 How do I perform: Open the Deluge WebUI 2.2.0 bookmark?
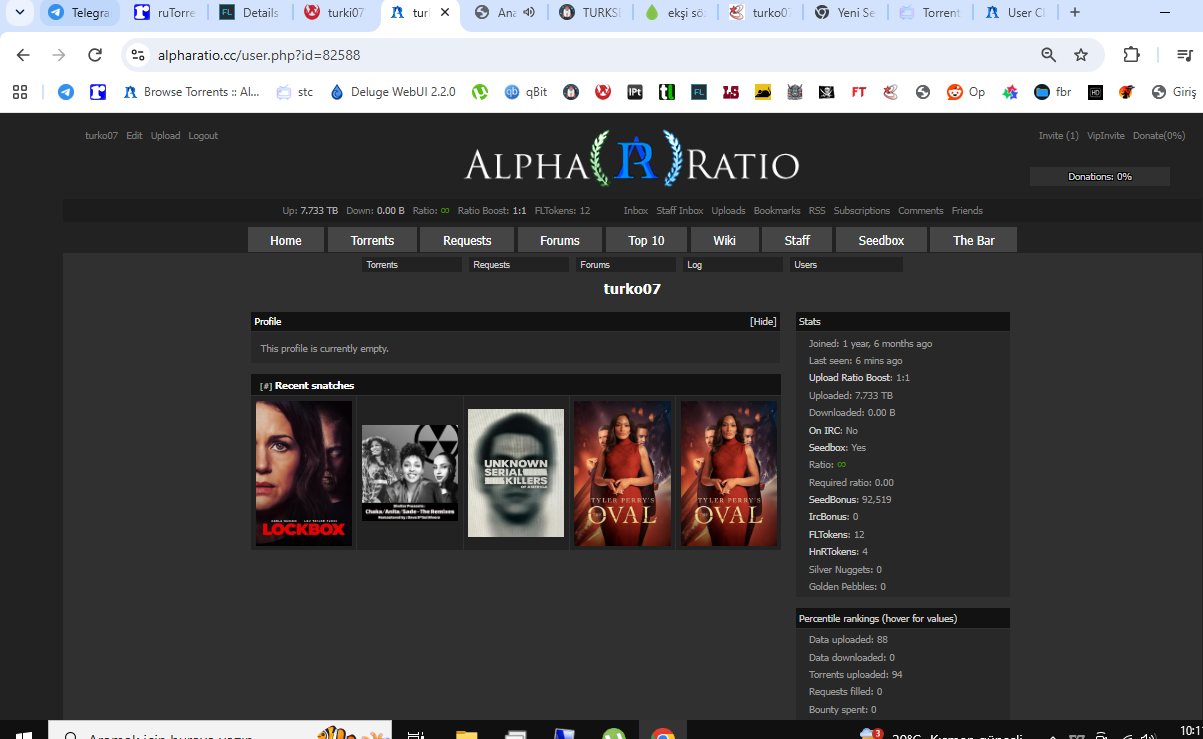[x=392, y=92]
